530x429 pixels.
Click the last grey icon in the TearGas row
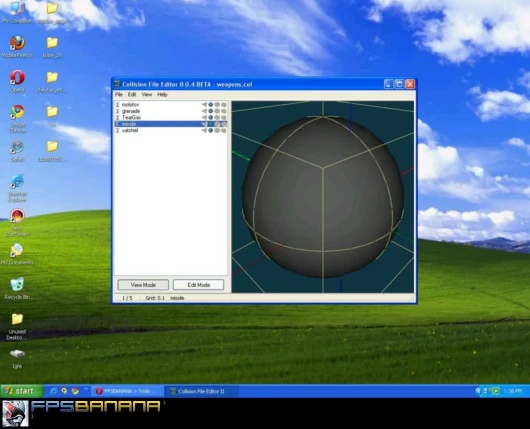point(223,118)
